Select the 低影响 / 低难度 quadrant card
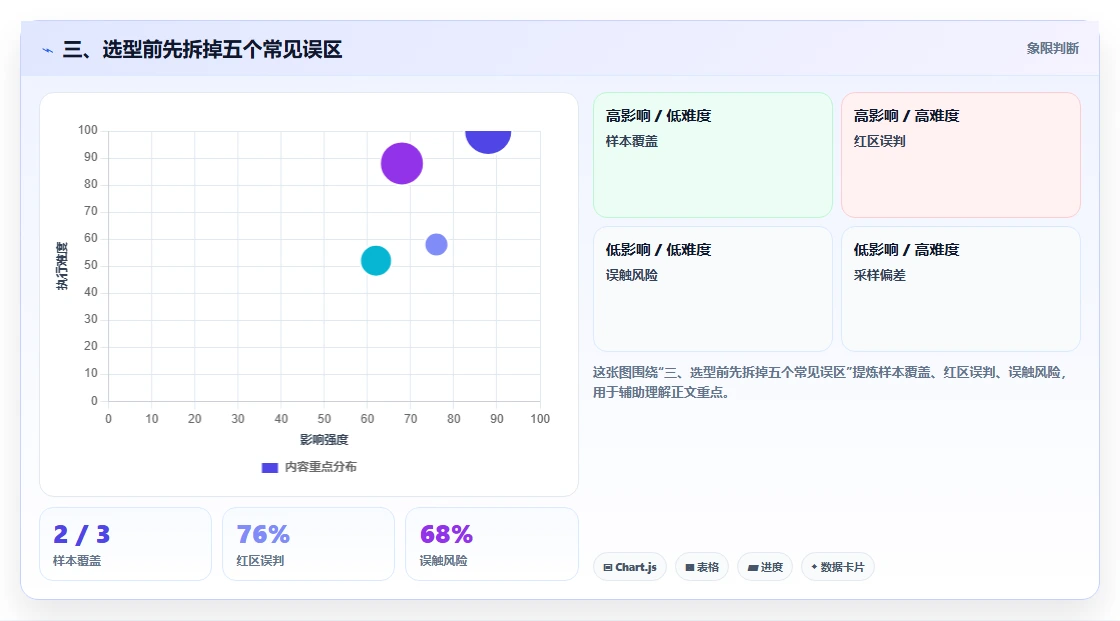 [x=713, y=289]
